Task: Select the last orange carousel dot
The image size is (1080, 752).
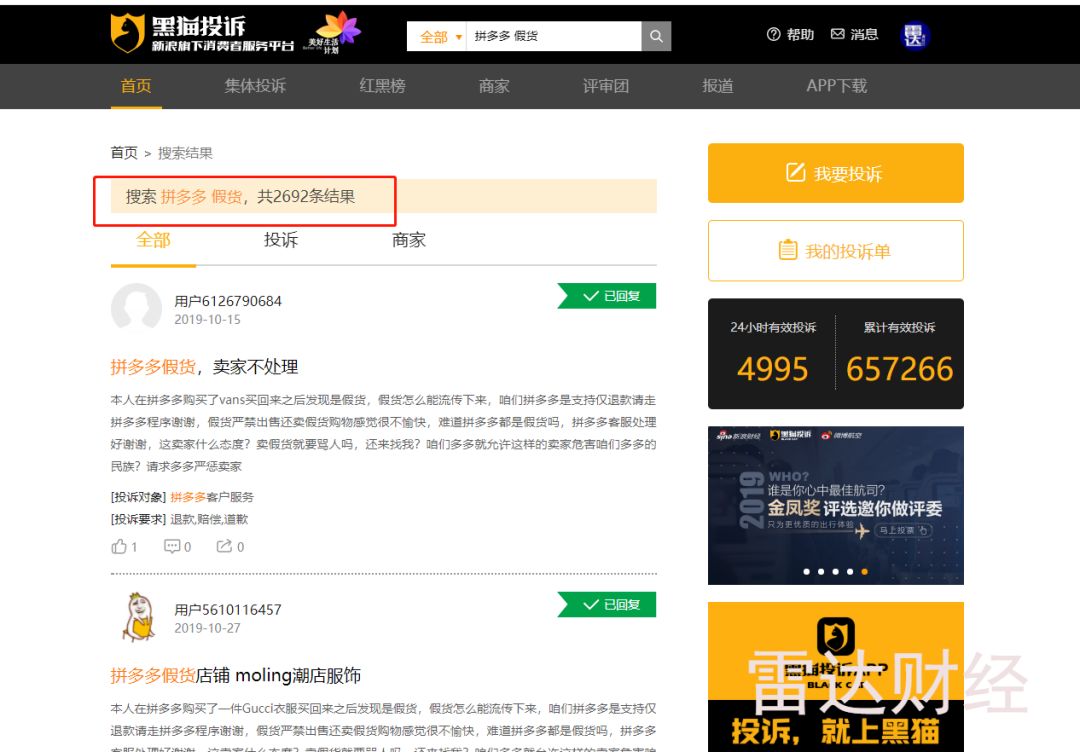Action: 864,572
